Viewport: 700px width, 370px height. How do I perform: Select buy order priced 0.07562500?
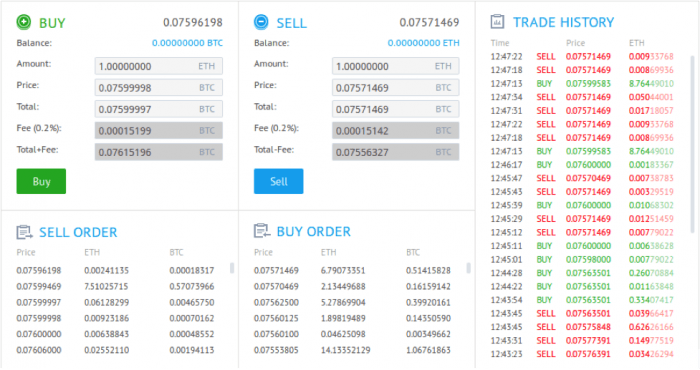352,302
